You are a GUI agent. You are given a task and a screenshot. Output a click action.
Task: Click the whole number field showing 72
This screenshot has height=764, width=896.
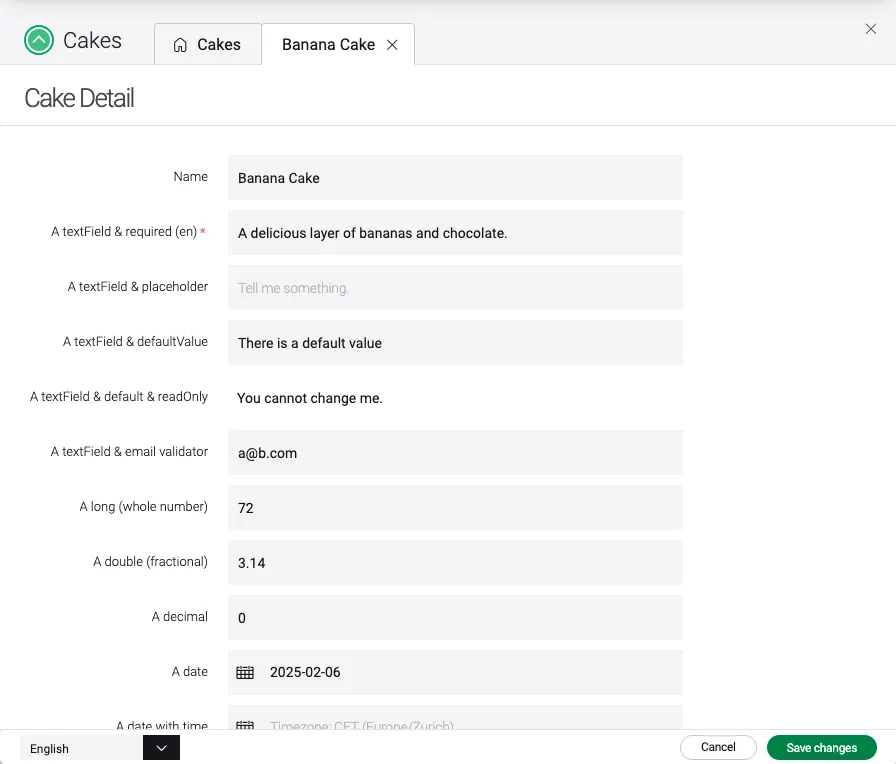click(455, 508)
